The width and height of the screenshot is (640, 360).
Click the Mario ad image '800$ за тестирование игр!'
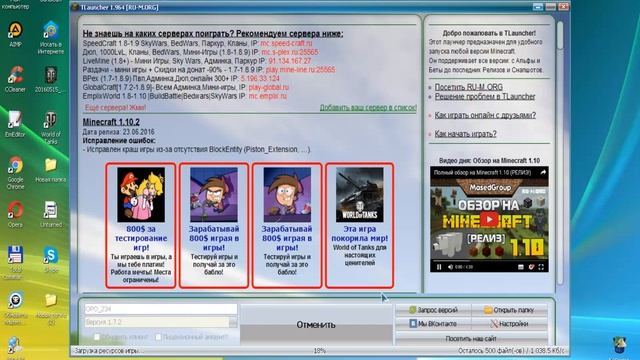point(141,195)
